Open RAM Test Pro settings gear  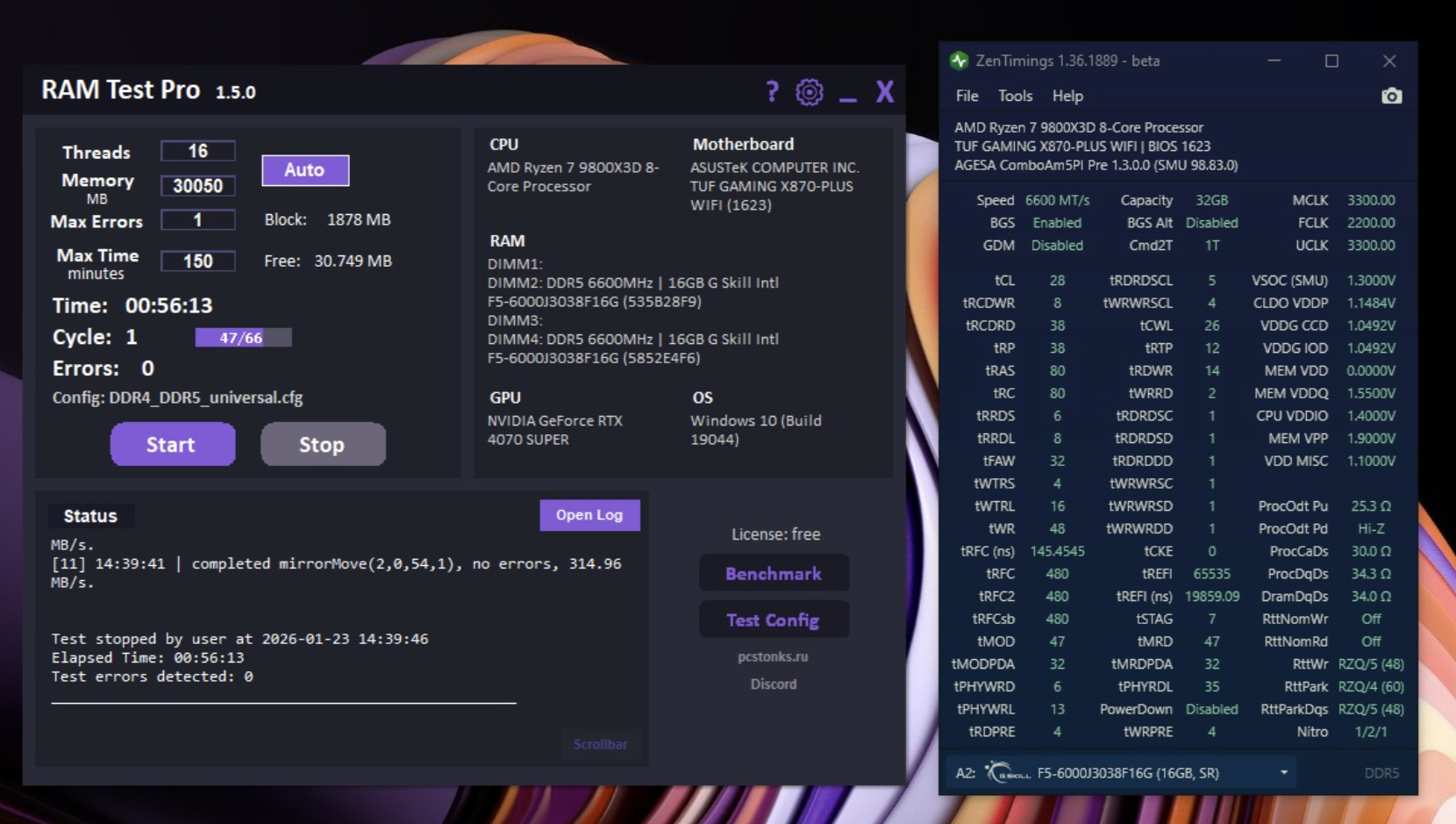click(810, 91)
